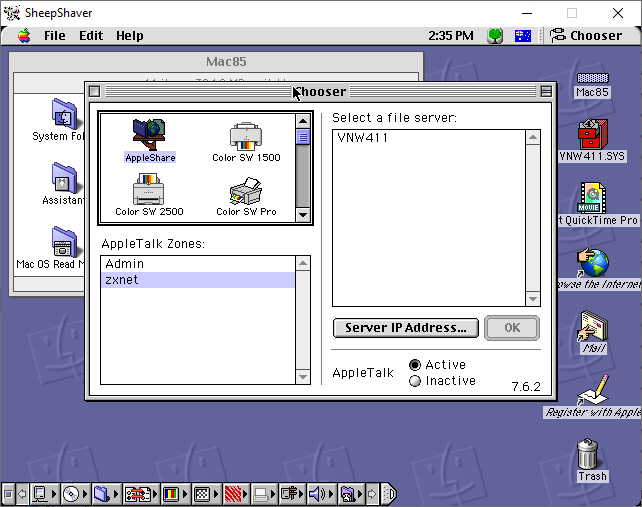Click the device icon list scrollbar thumb
642x507 pixels.
[303, 137]
